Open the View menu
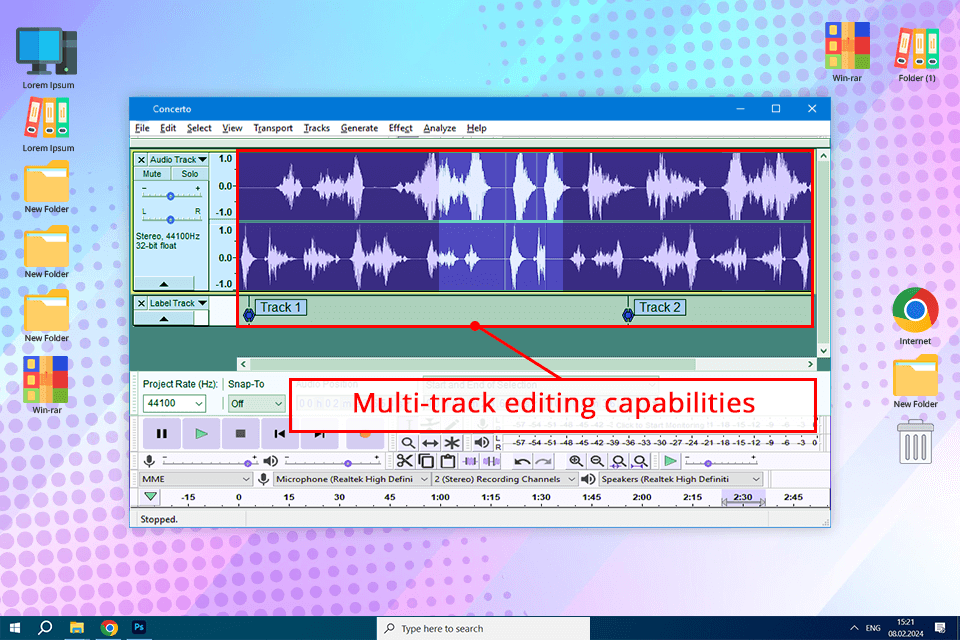960x640 pixels. pyautogui.click(x=232, y=128)
